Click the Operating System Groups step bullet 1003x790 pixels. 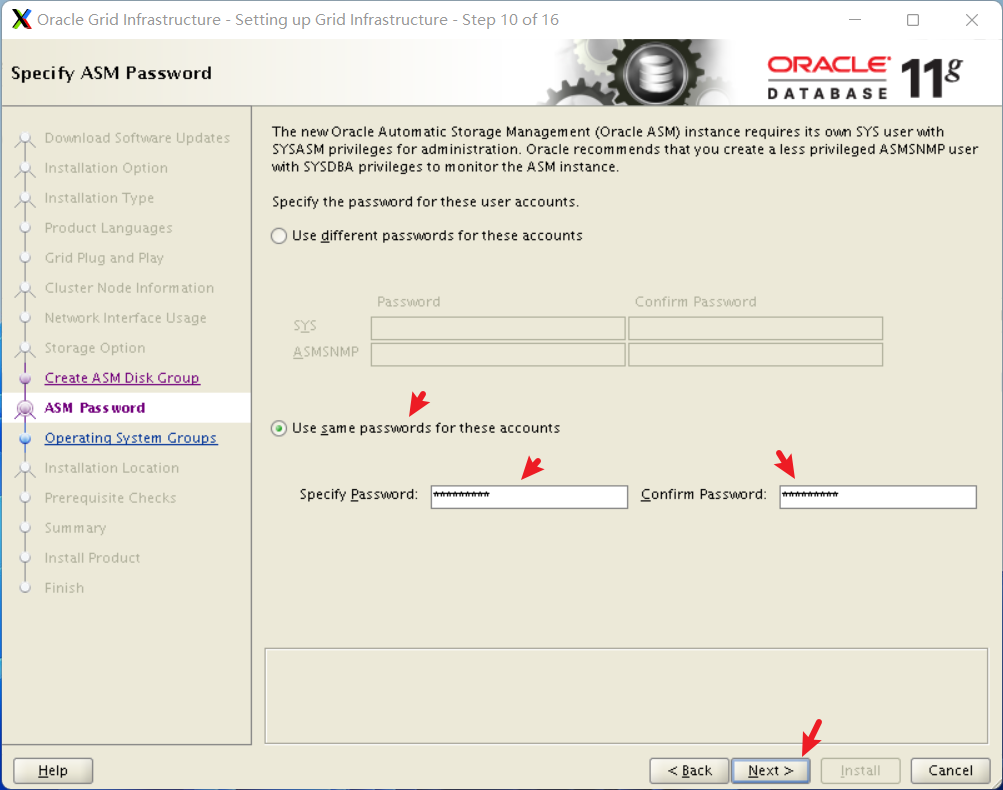25,438
